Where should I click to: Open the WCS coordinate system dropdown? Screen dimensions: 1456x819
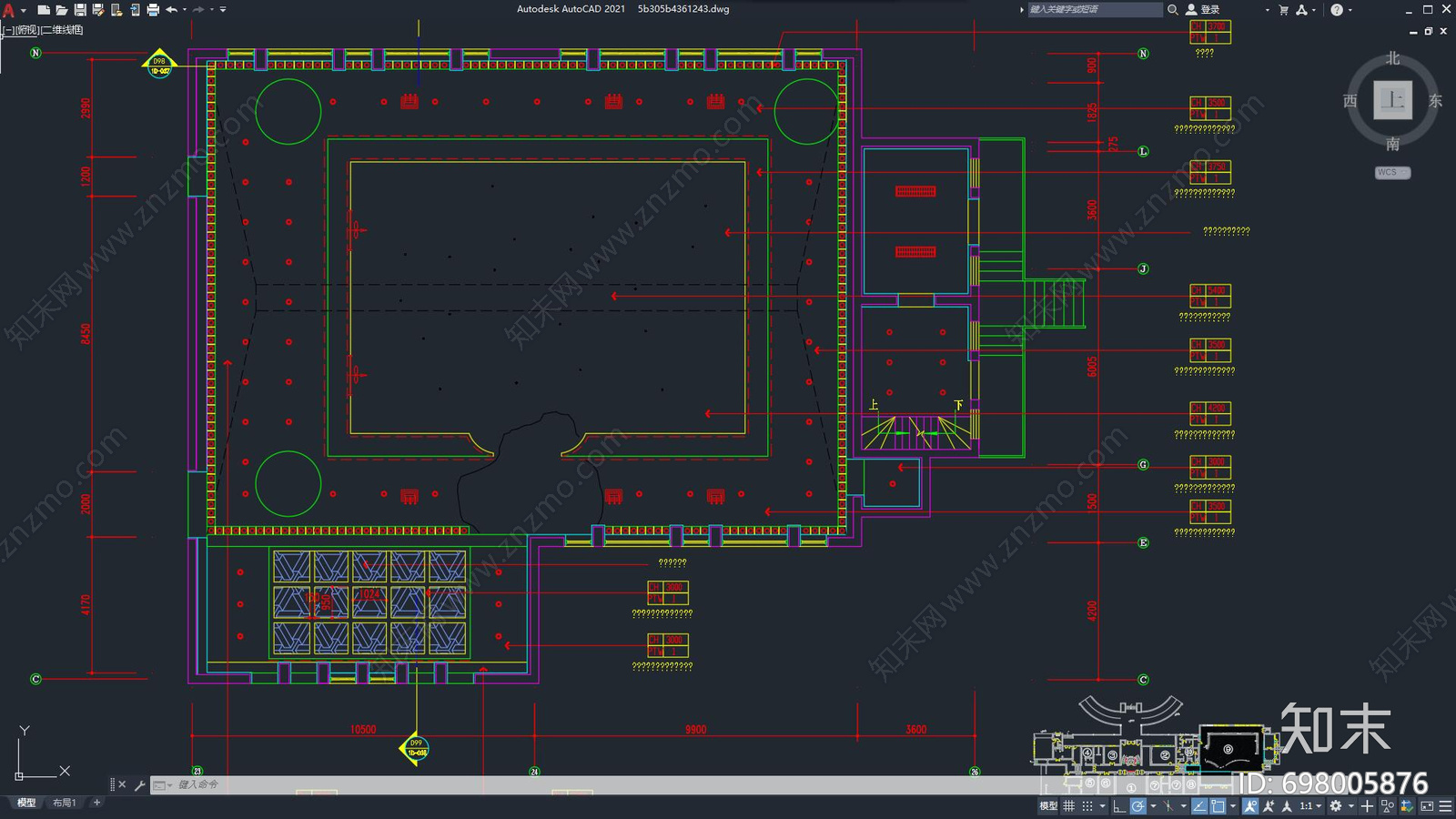(x=1392, y=172)
